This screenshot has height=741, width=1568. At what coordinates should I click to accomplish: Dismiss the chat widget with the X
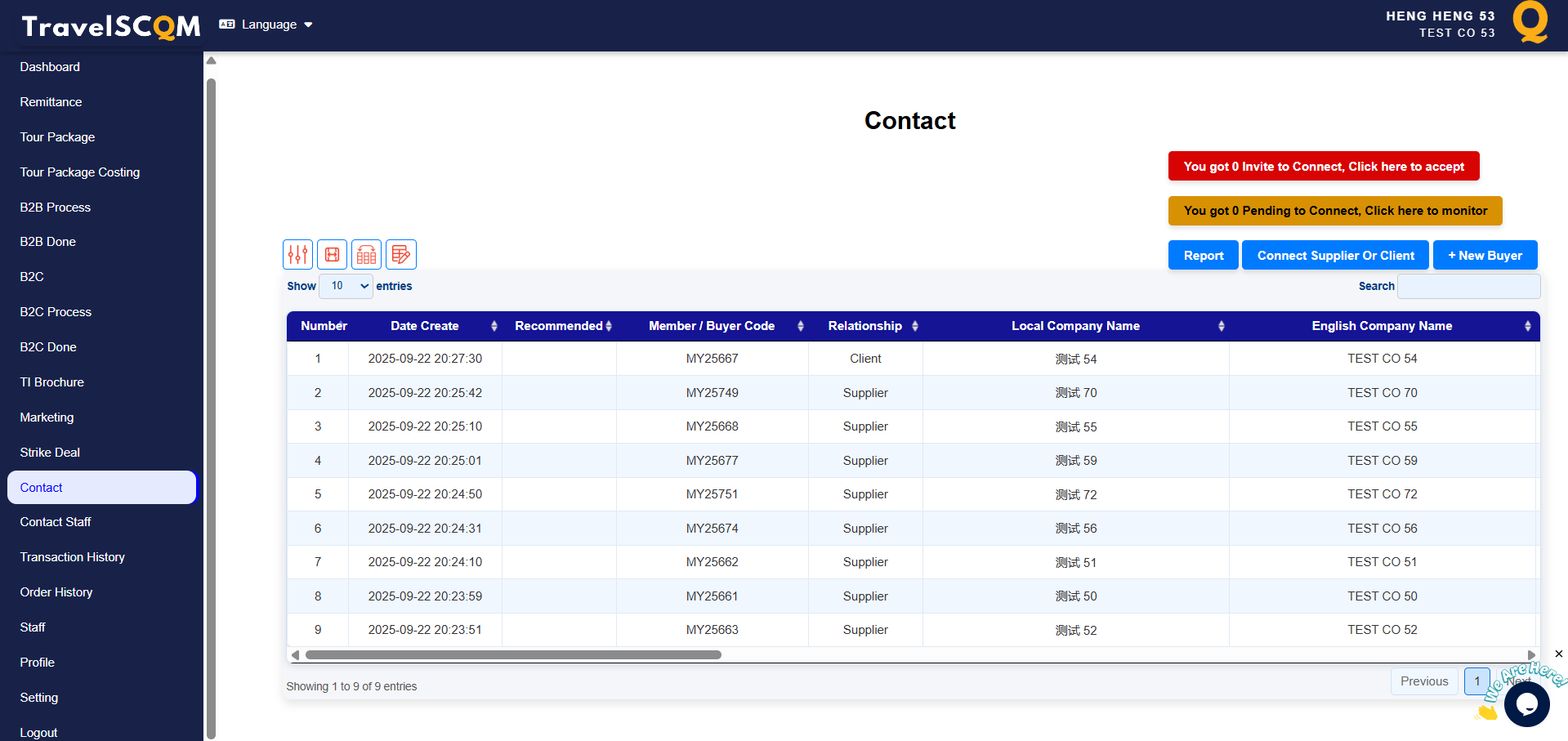(1558, 654)
